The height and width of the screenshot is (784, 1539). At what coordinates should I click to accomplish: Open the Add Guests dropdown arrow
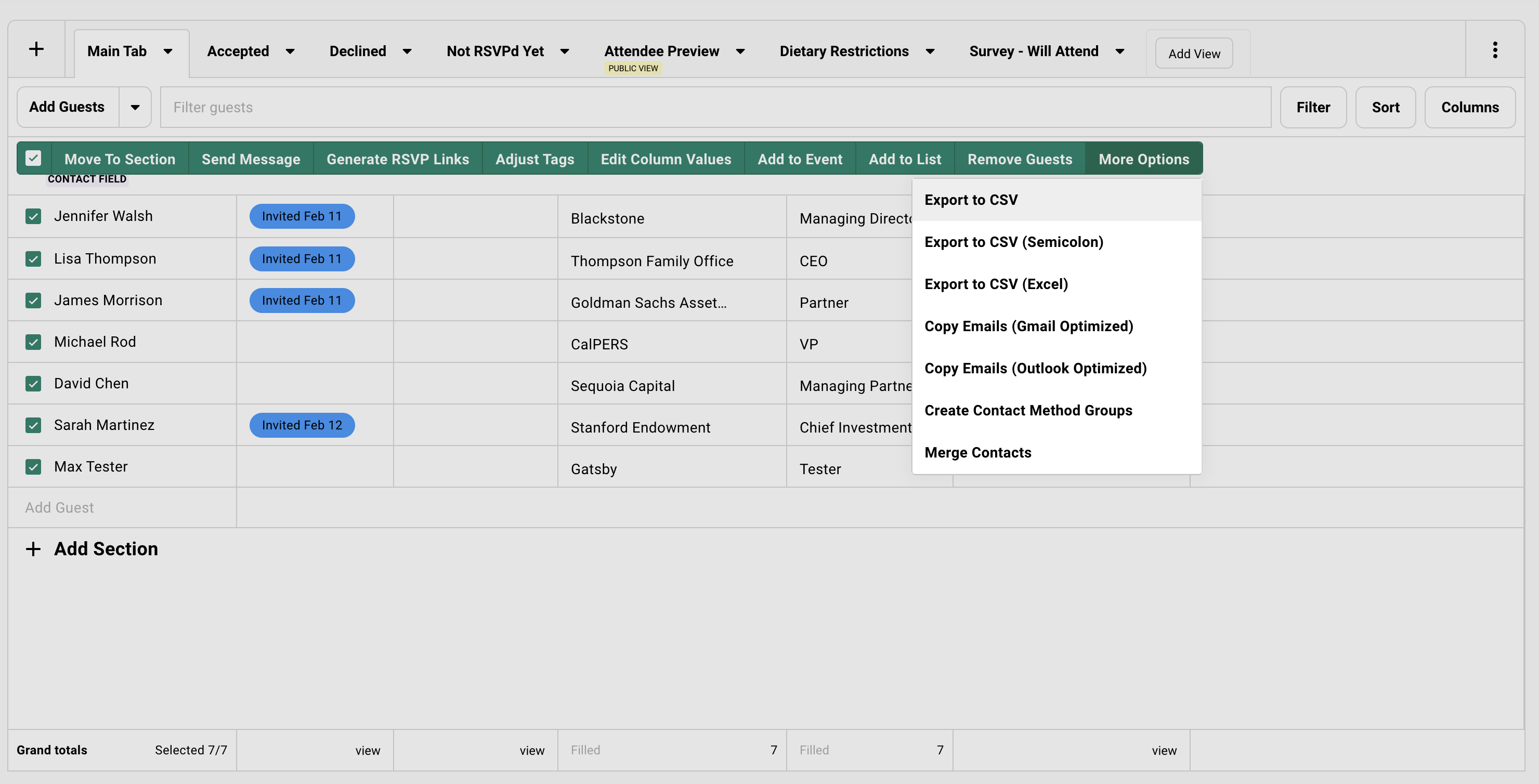(x=135, y=107)
